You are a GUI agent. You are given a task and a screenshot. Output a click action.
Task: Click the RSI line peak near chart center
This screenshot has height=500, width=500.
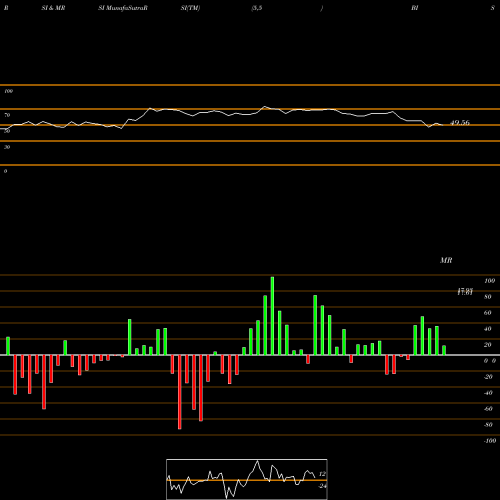coord(265,107)
